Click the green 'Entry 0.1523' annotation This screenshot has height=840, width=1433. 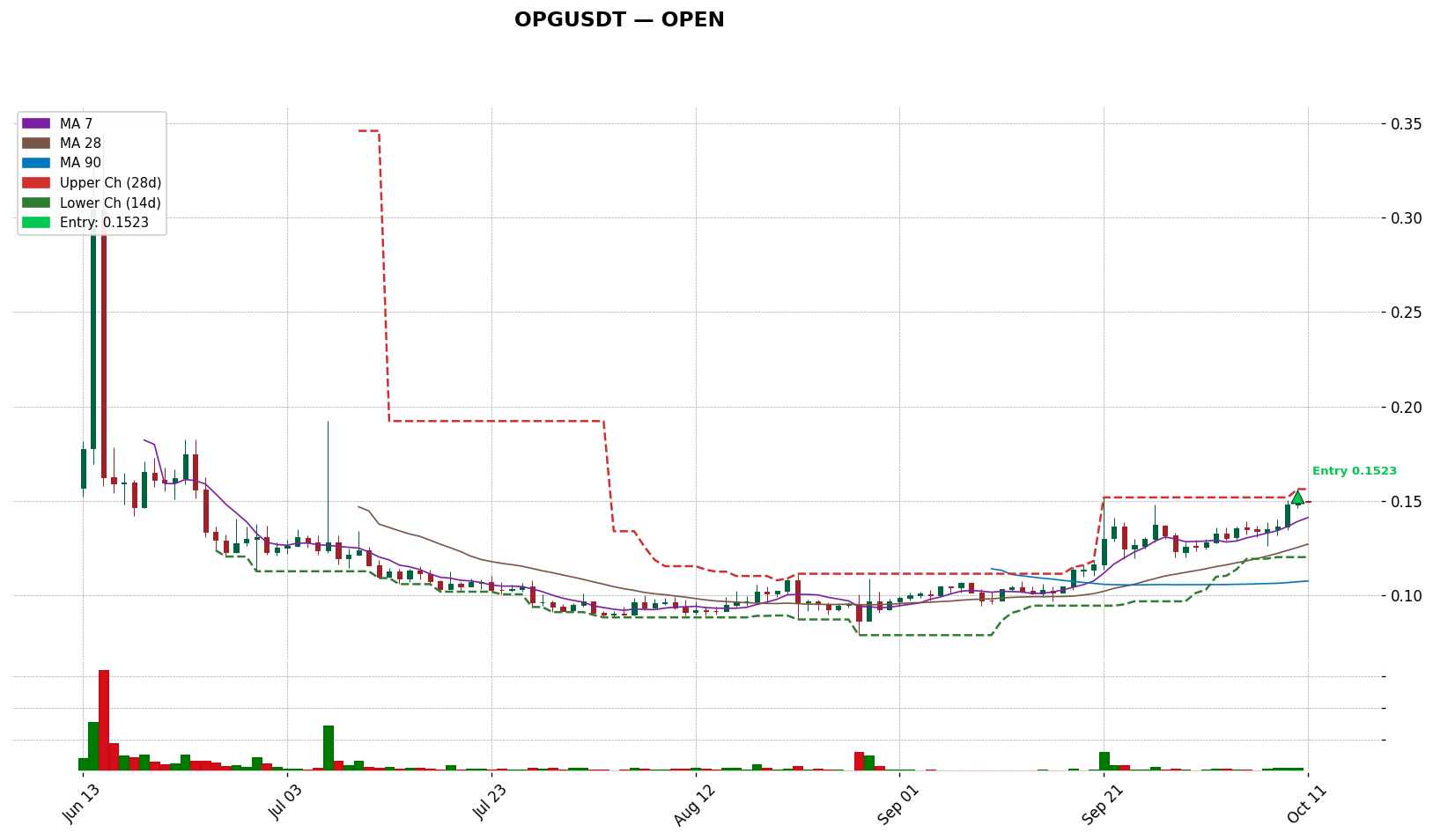click(1354, 471)
